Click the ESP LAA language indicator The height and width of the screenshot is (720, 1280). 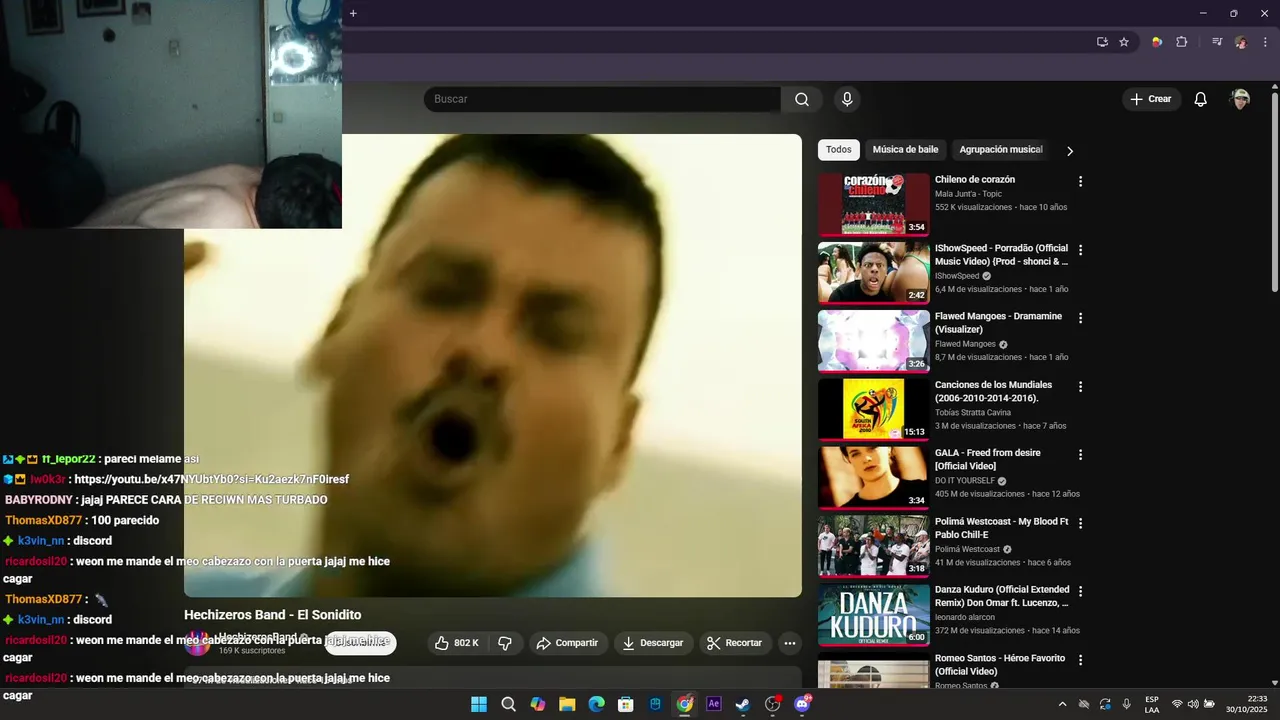click(x=1152, y=704)
